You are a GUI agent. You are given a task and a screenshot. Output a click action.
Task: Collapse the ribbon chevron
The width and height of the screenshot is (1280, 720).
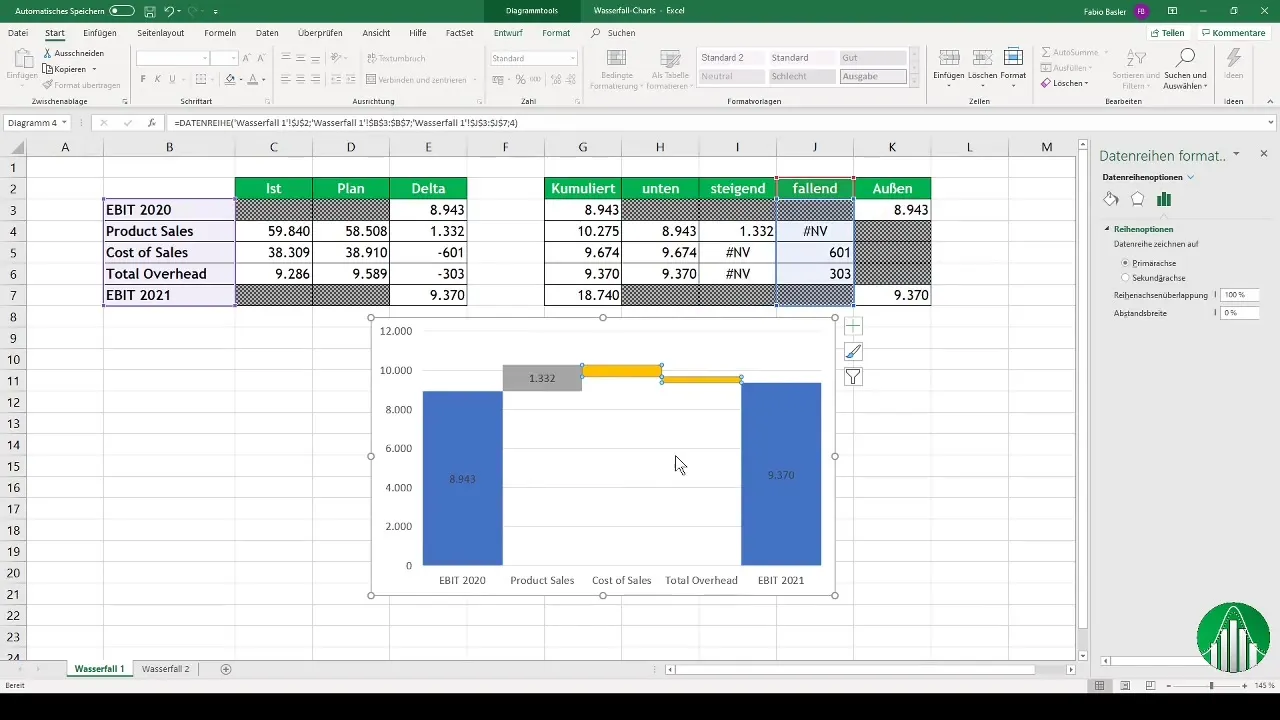1268,102
